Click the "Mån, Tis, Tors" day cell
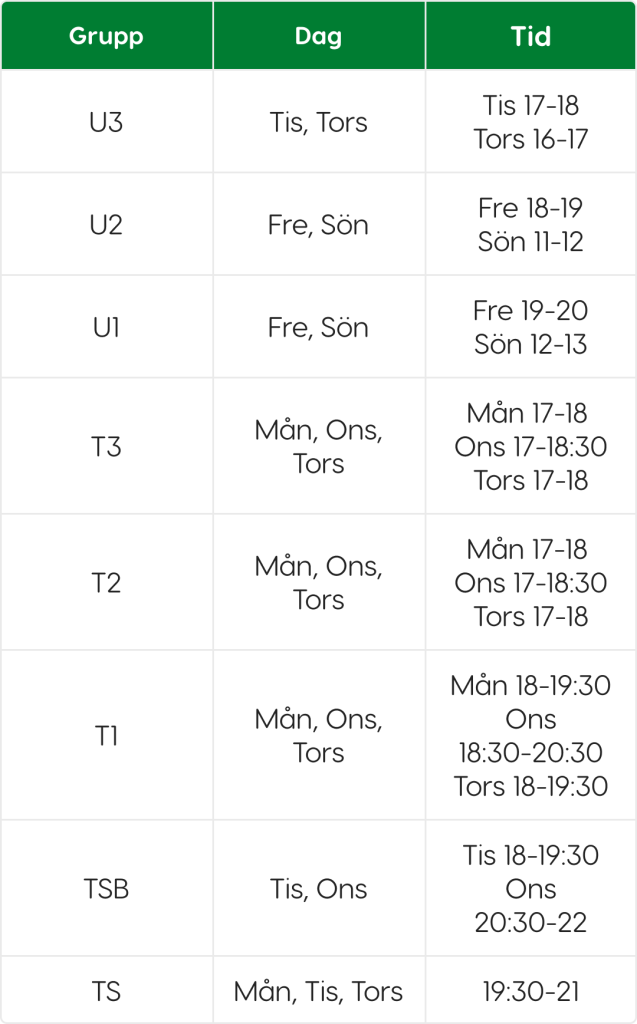This screenshot has width=637, height=1024. pyautogui.click(x=318, y=991)
